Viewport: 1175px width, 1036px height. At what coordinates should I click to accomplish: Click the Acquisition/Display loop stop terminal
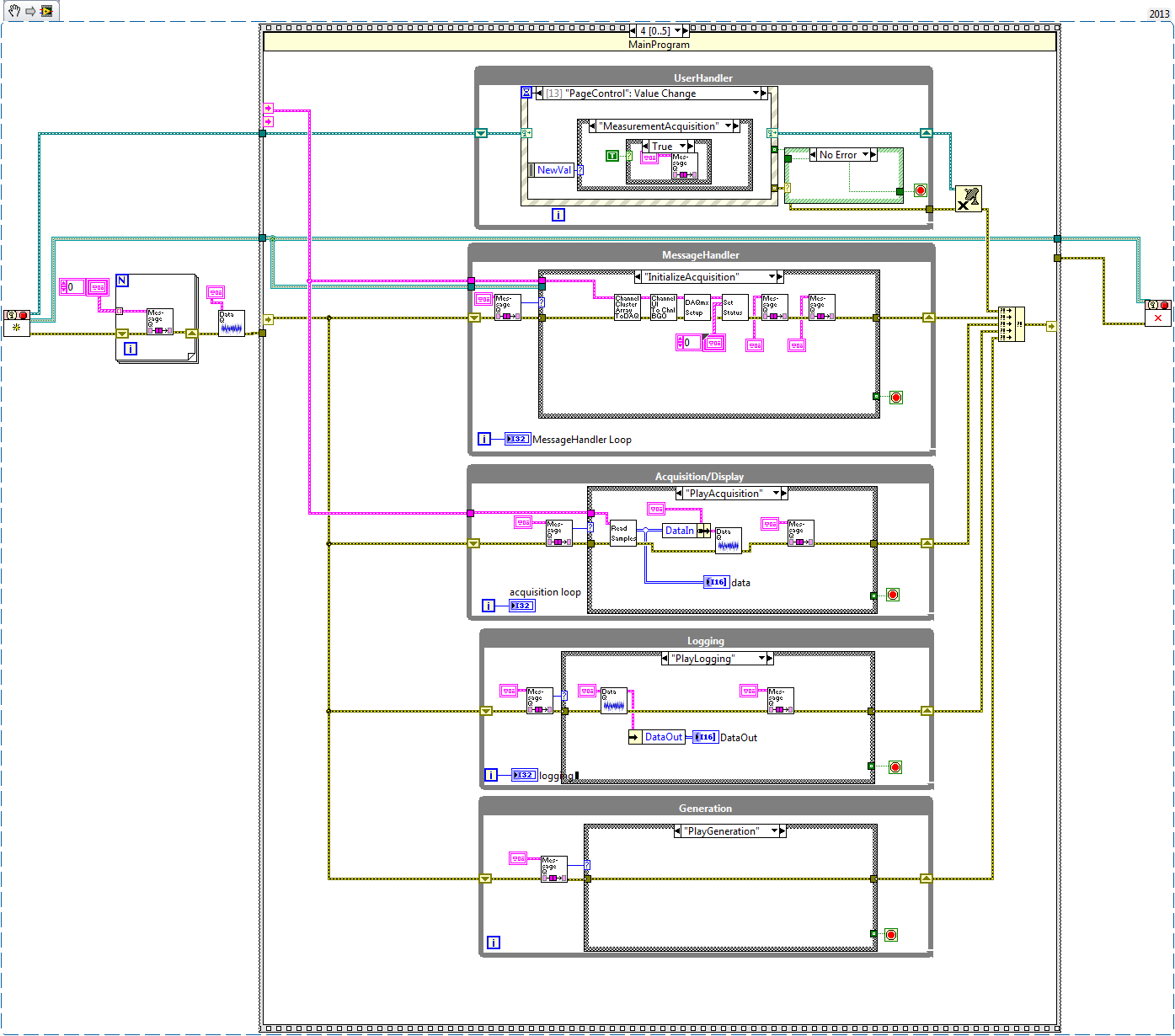tap(893, 595)
